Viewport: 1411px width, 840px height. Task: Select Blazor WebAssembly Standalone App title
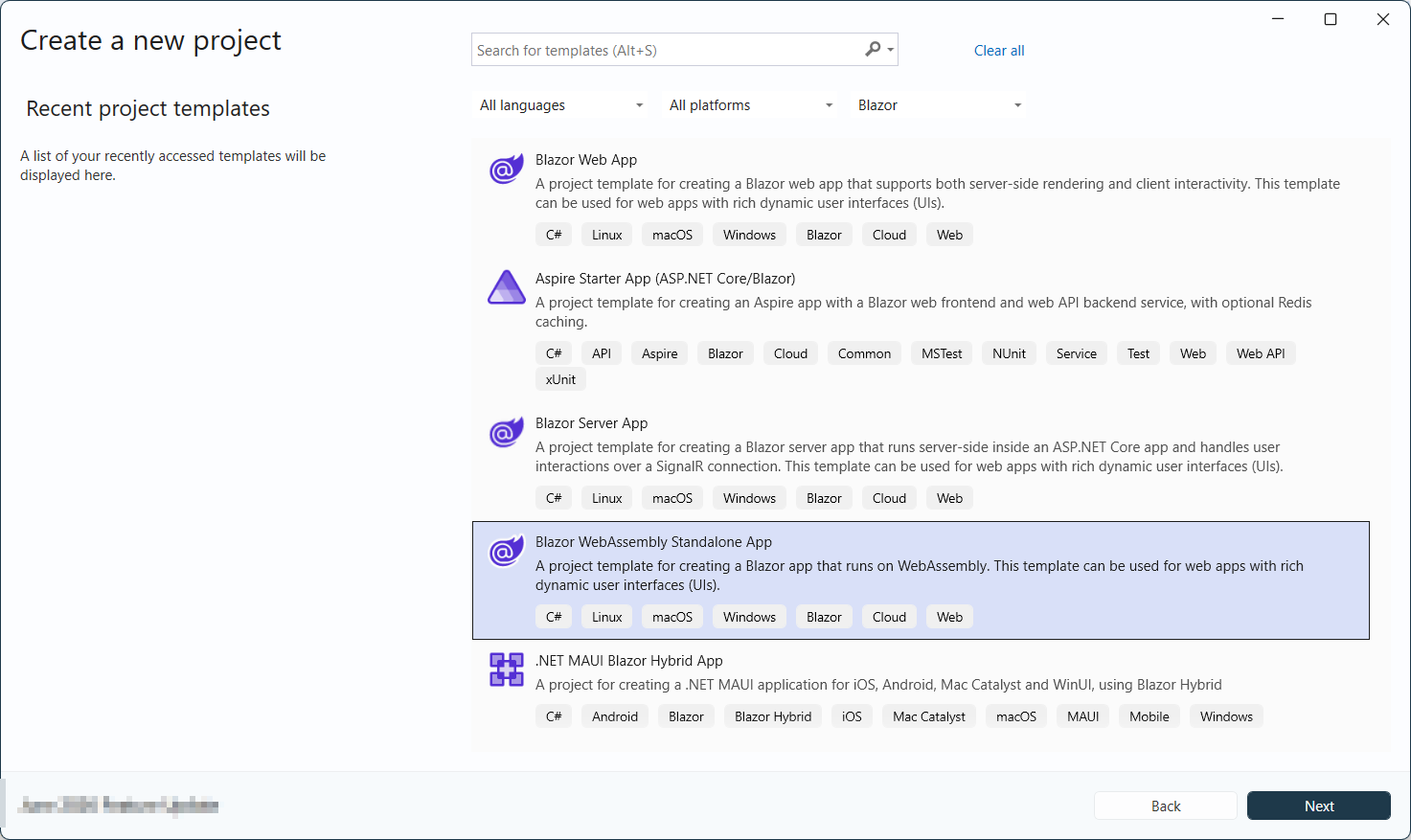pyautogui.click(x=654, y=542)
